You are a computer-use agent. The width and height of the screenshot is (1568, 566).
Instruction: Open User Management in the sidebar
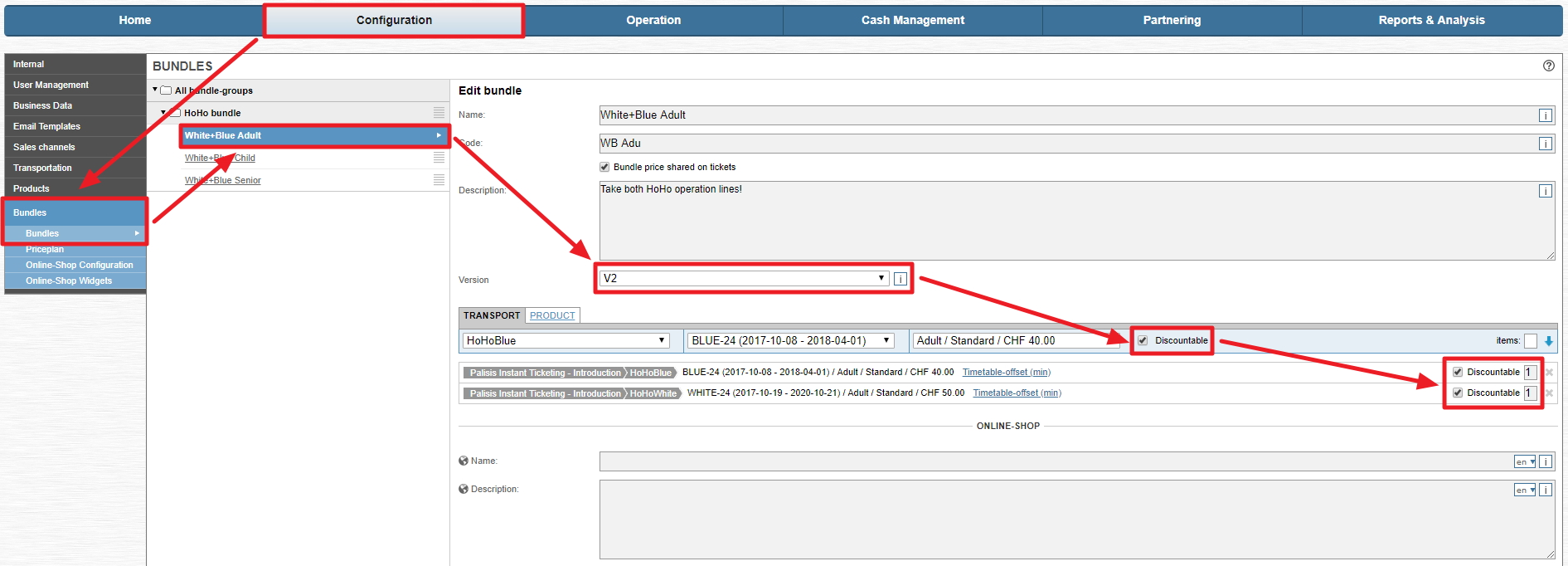click(x=75, y=85)
